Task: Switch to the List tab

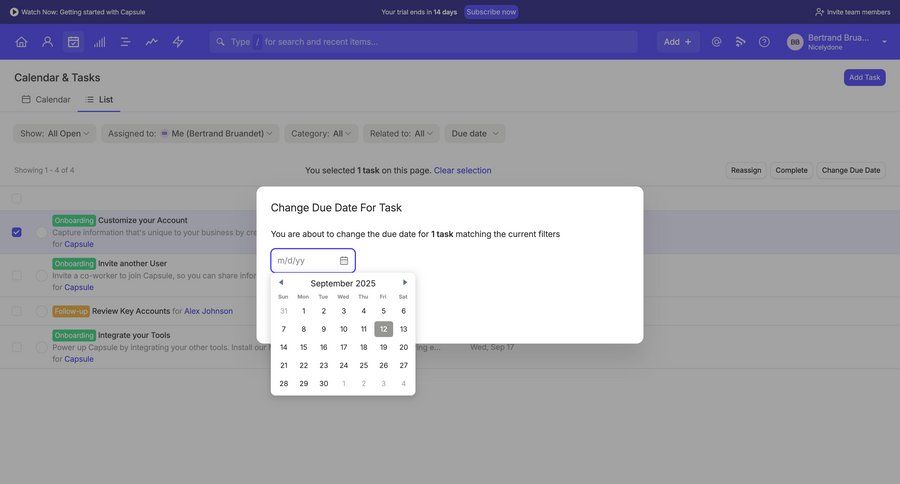Action: (99, 99)
